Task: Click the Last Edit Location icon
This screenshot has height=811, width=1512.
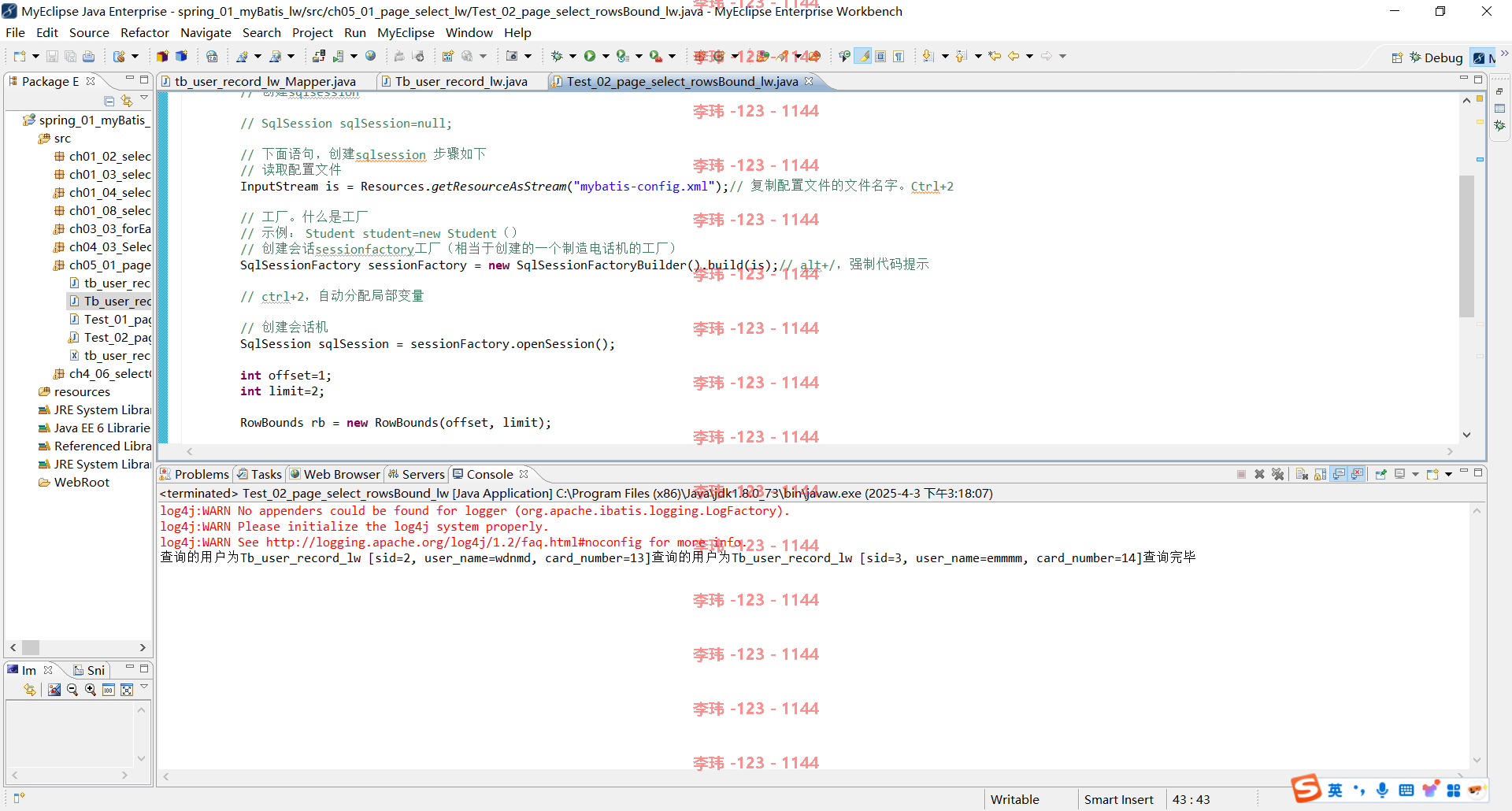Action: [x=995, y=56]
